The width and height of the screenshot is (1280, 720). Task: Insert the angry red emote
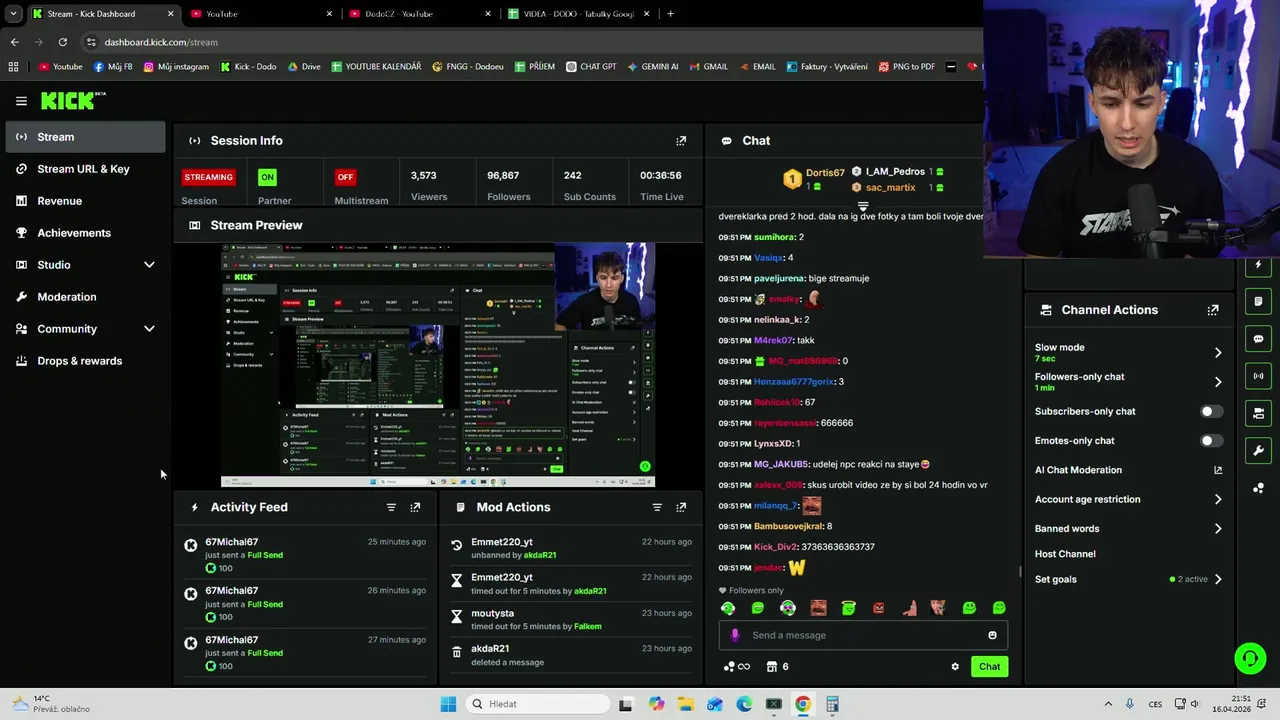tap(878, 608)
